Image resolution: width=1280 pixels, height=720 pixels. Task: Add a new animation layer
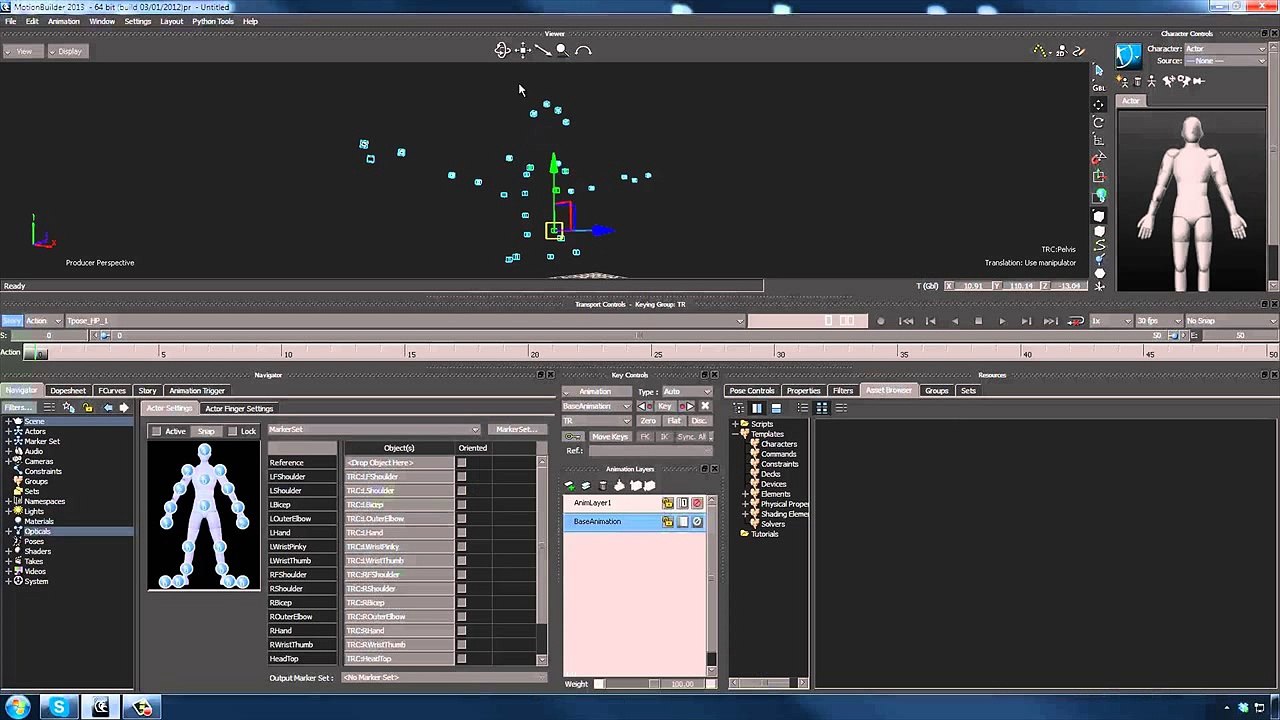pyautogui.click(x=570, y=486)
